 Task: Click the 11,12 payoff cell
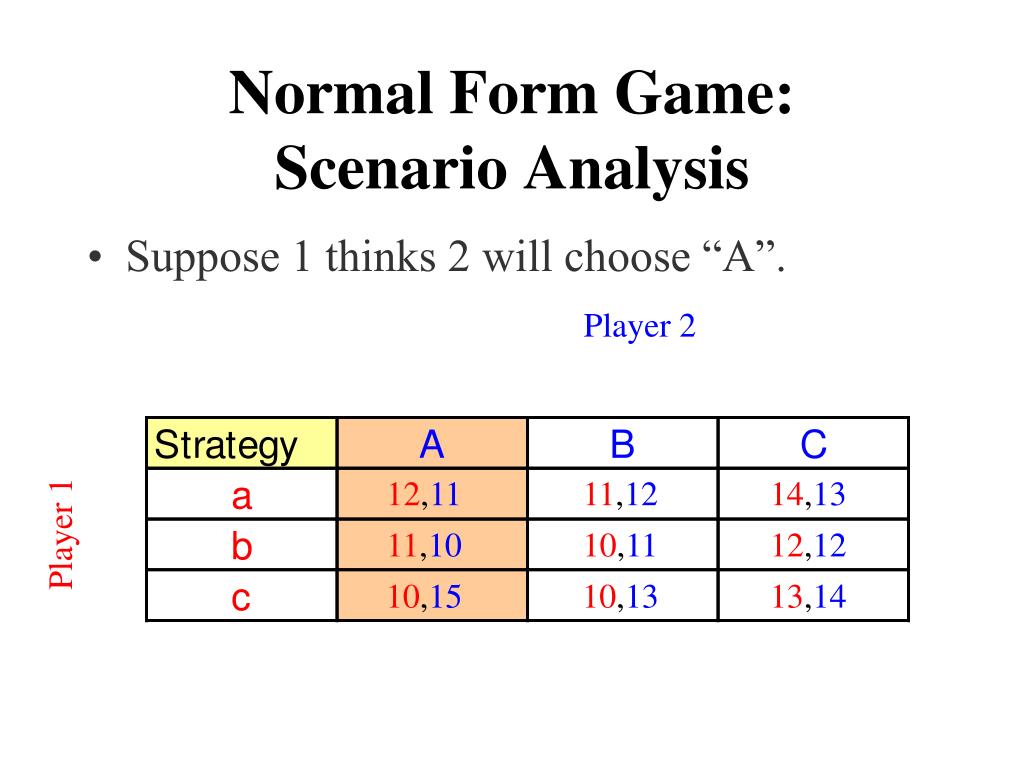click(622, 494)
